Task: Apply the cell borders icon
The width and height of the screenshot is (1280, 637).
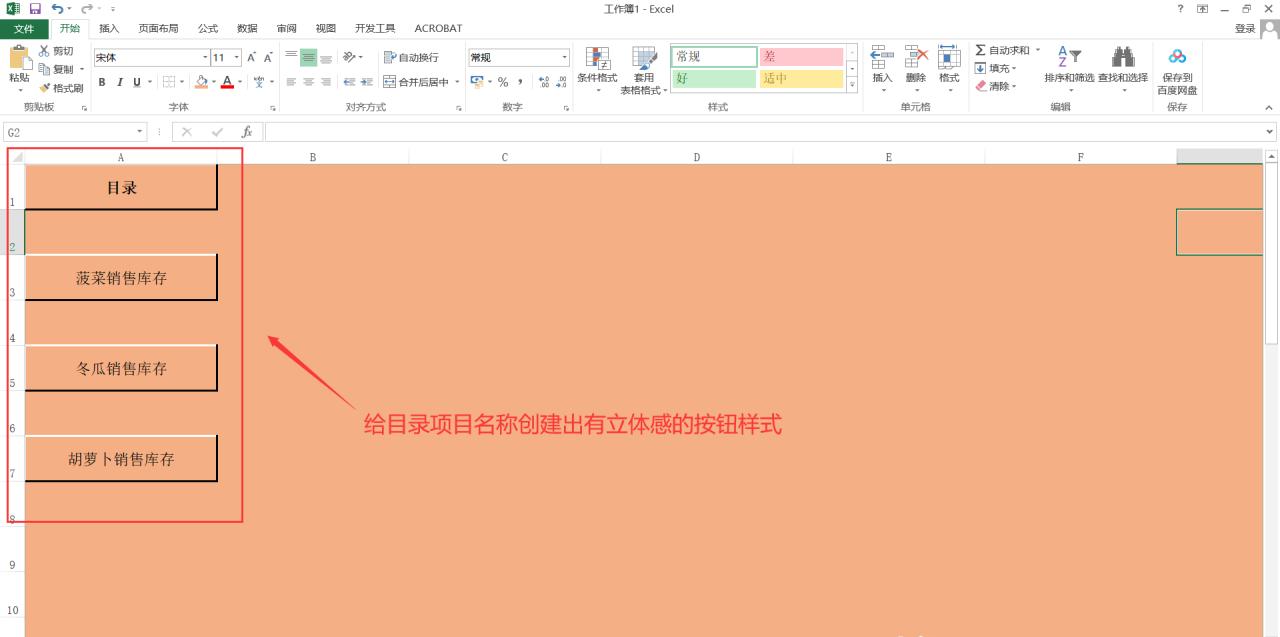Action: (x=168, y=82)
